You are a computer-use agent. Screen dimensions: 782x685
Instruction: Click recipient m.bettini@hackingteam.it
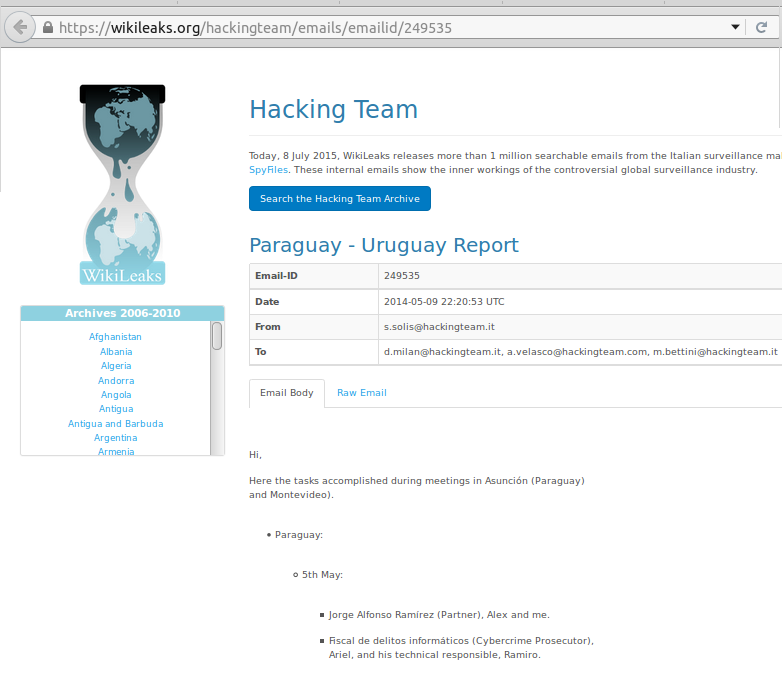715,351
